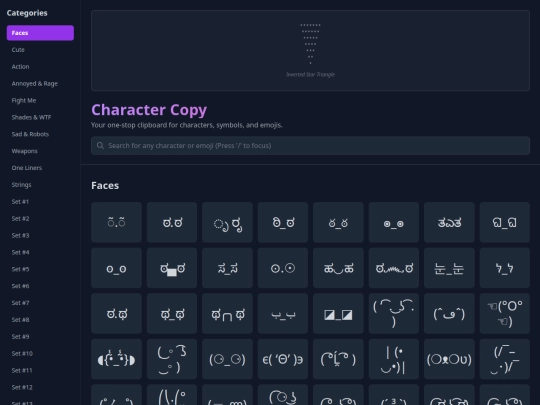Select the Faces category
The width and height of the screenshot is (540, 405).
coord(40,33)
